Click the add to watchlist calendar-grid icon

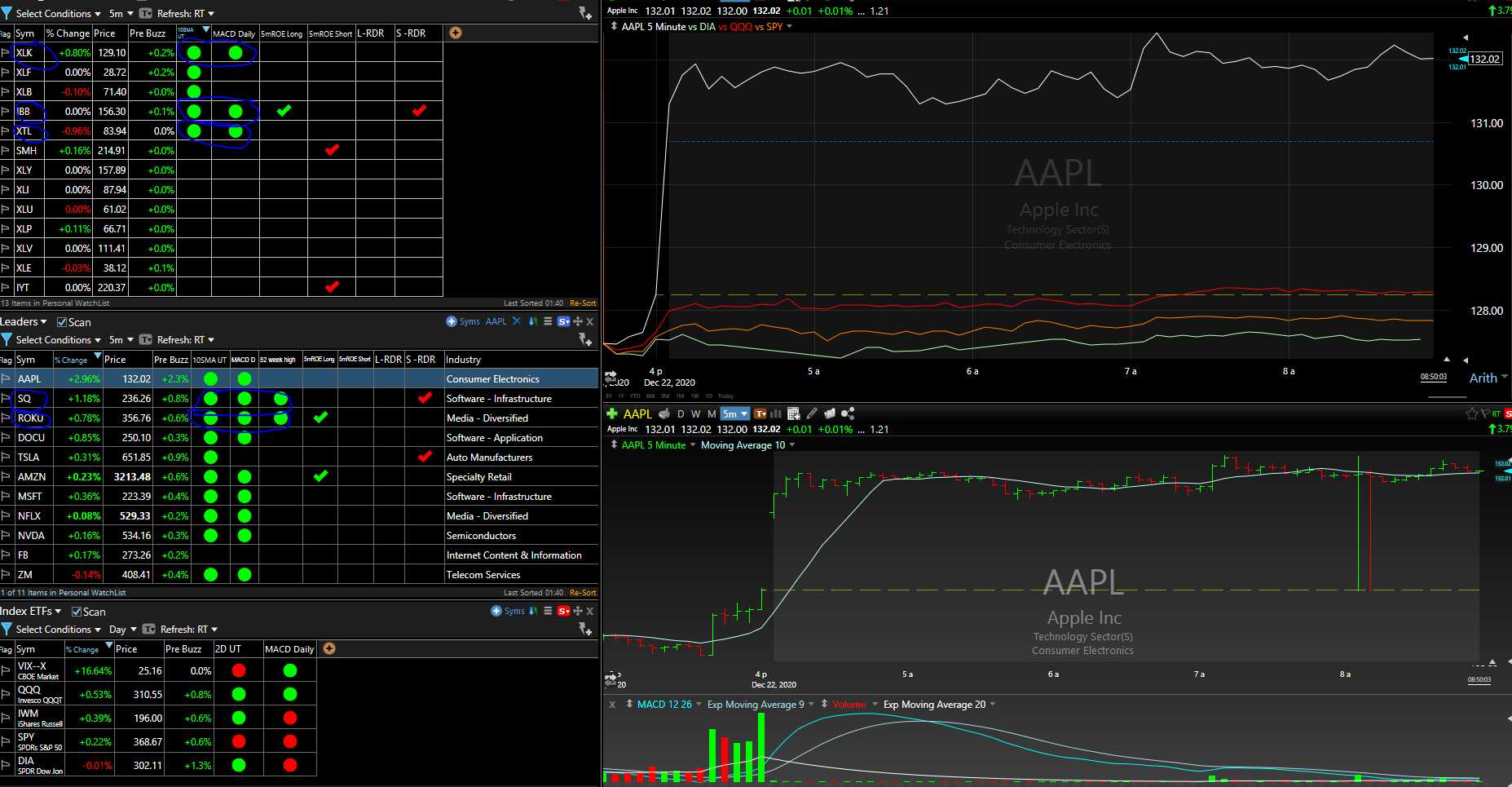coord(793,413)
